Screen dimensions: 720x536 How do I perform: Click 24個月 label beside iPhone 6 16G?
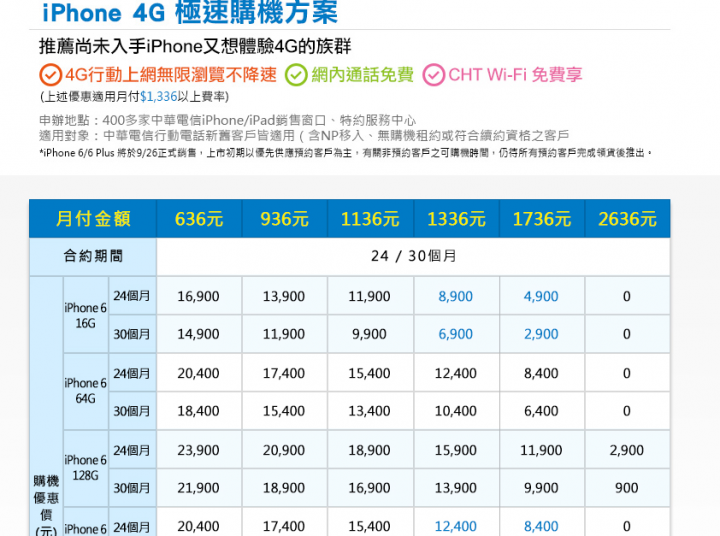132,296
